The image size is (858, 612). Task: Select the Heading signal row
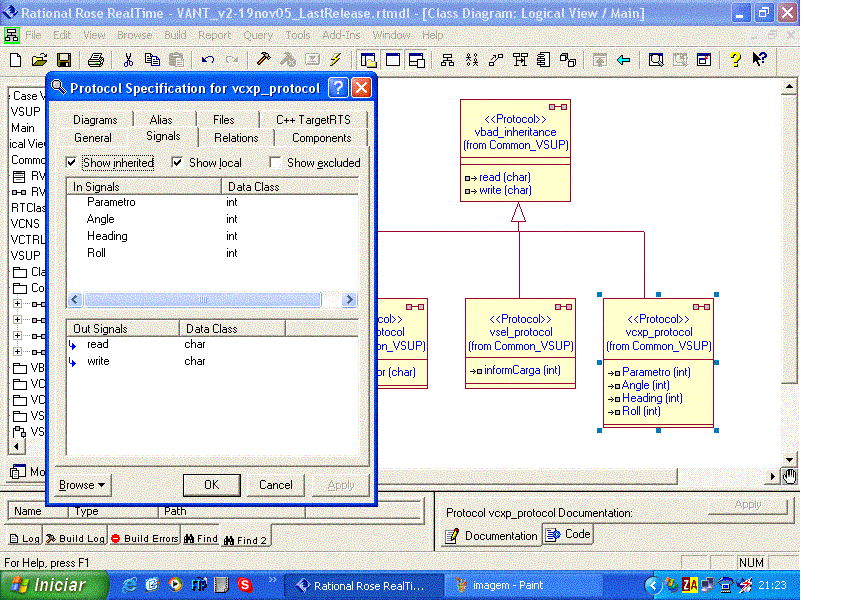coord(212,236)
